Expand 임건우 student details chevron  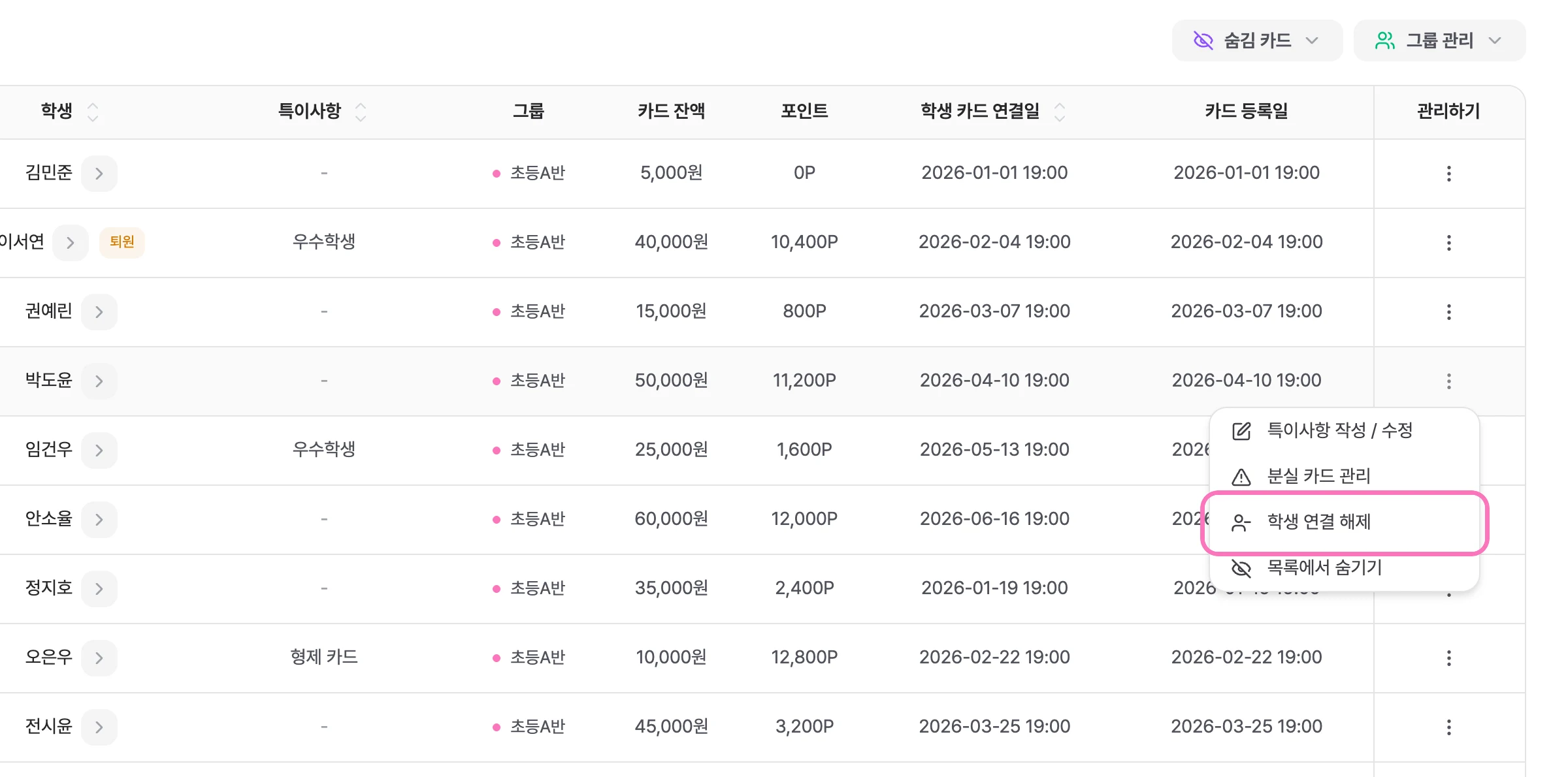(x=99, y=451)
